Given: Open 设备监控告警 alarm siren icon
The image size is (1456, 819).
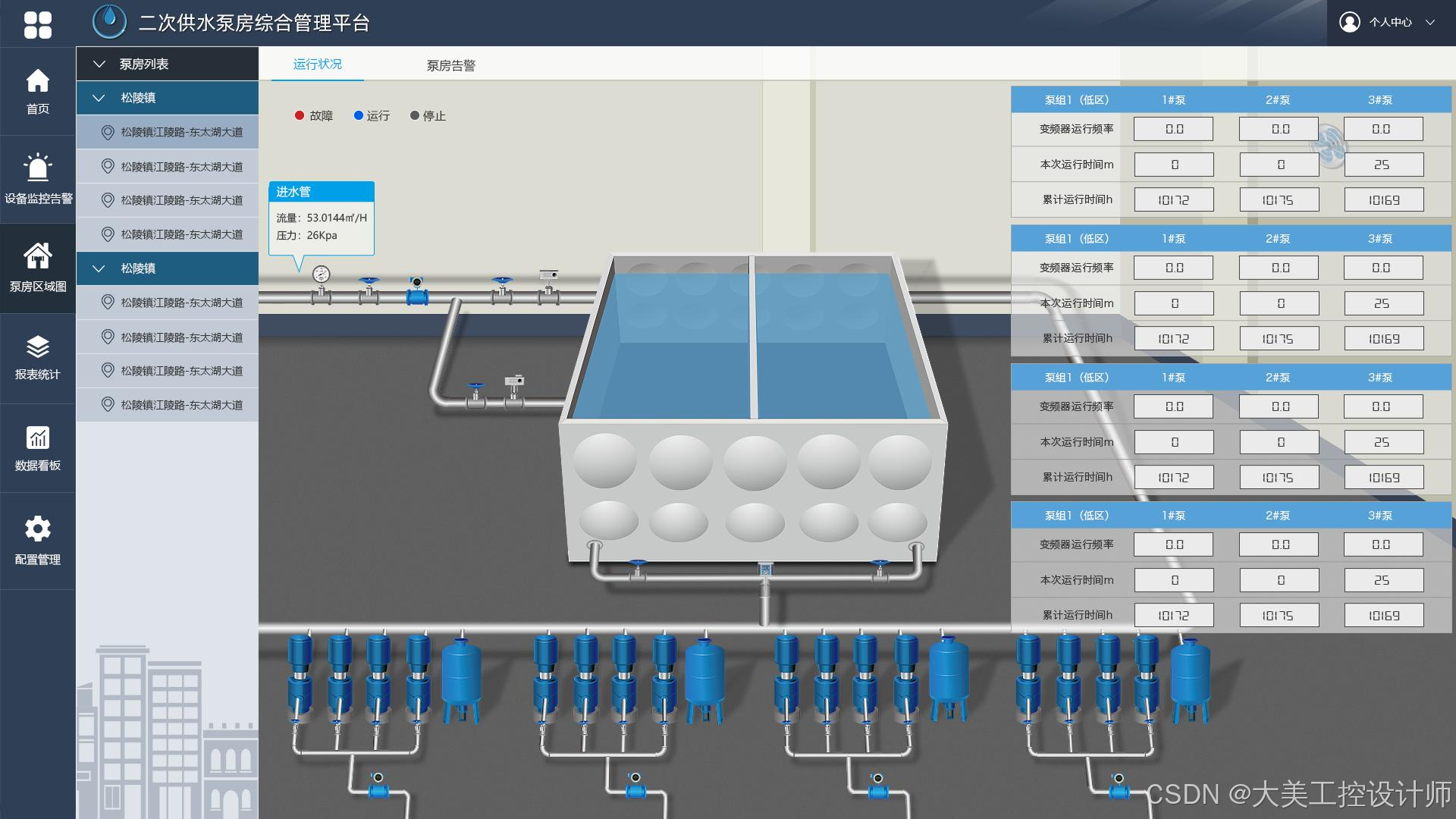Looking at the screenshot, I should 37,168.
